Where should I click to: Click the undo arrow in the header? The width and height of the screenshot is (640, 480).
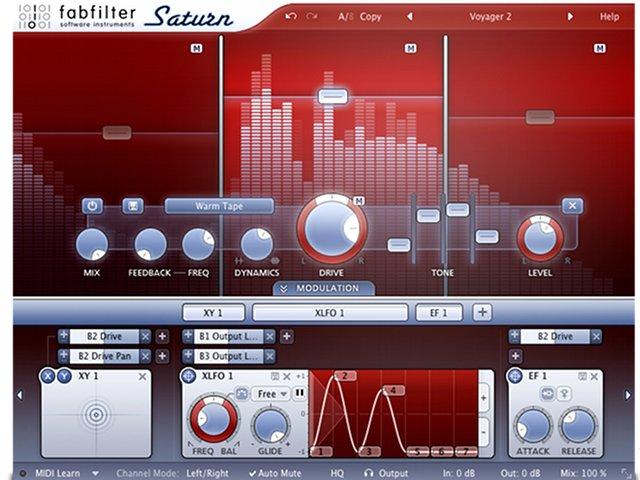pyautogui.click(x=290, y=17)
